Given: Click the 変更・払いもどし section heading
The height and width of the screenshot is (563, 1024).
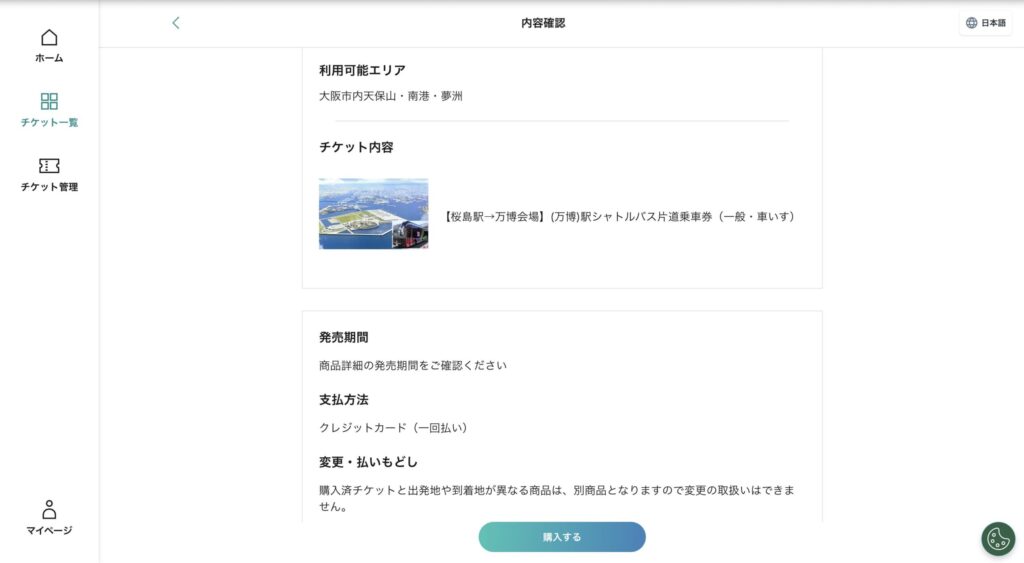Looking at the screenshot, I should [368, 462].
